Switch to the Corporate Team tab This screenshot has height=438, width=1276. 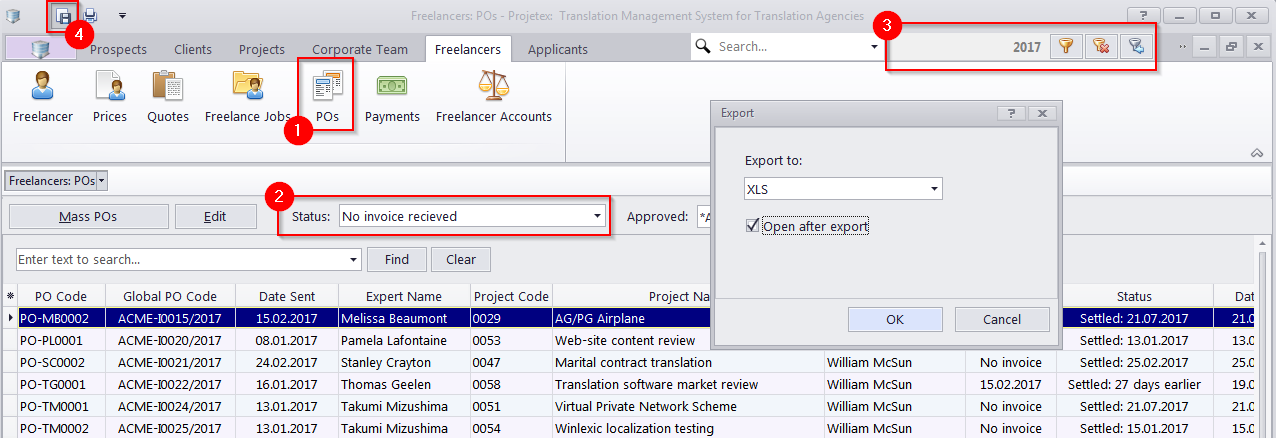(x=359, y=49)
